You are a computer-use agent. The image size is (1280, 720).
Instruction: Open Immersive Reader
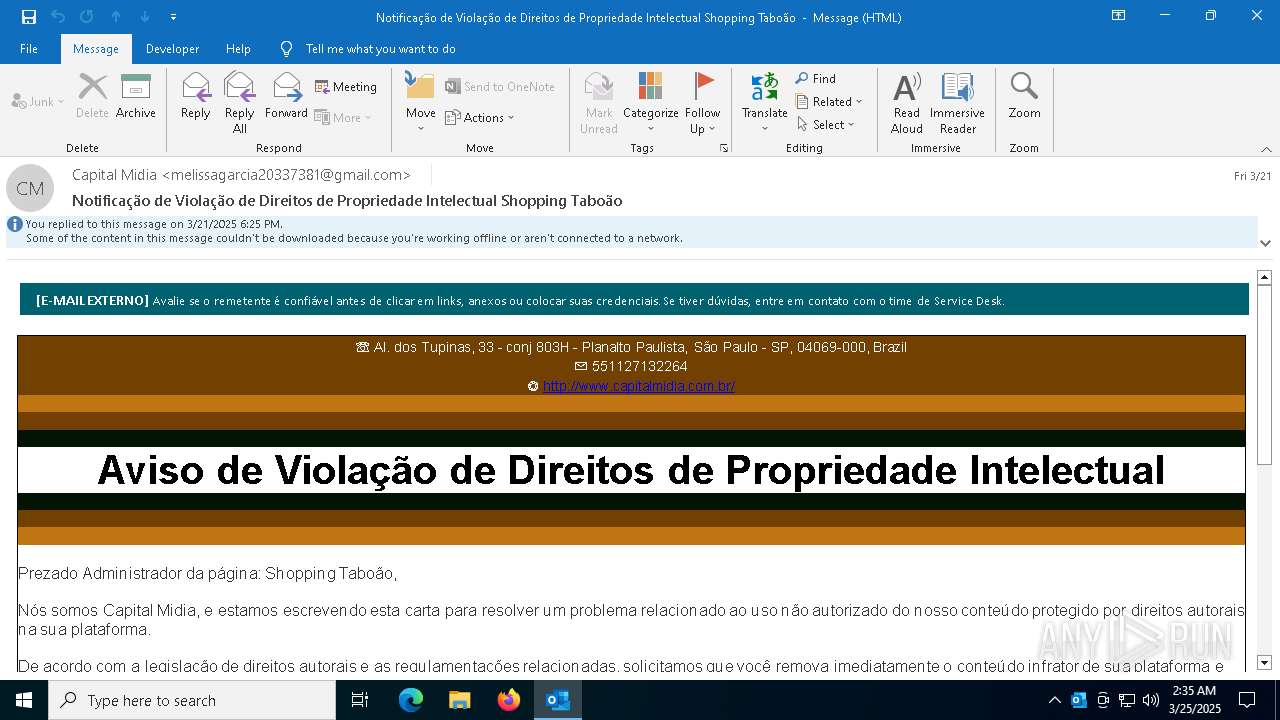tap(957, 103)
